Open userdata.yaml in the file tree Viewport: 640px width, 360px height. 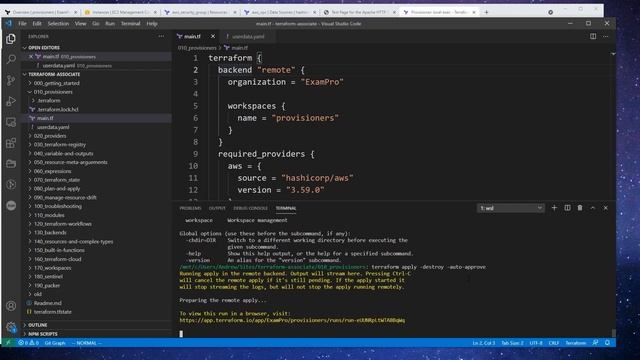tap(53, 127)
